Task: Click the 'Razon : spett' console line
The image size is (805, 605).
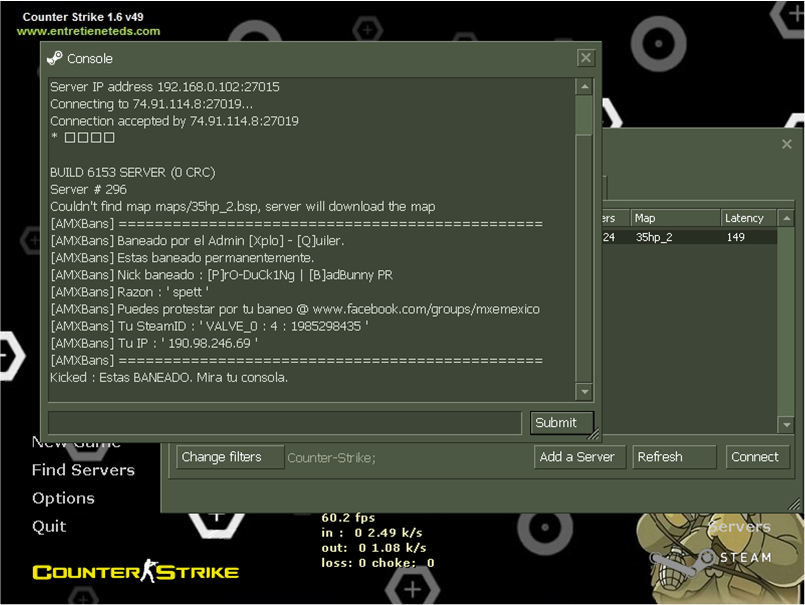Action: (129, 292)
